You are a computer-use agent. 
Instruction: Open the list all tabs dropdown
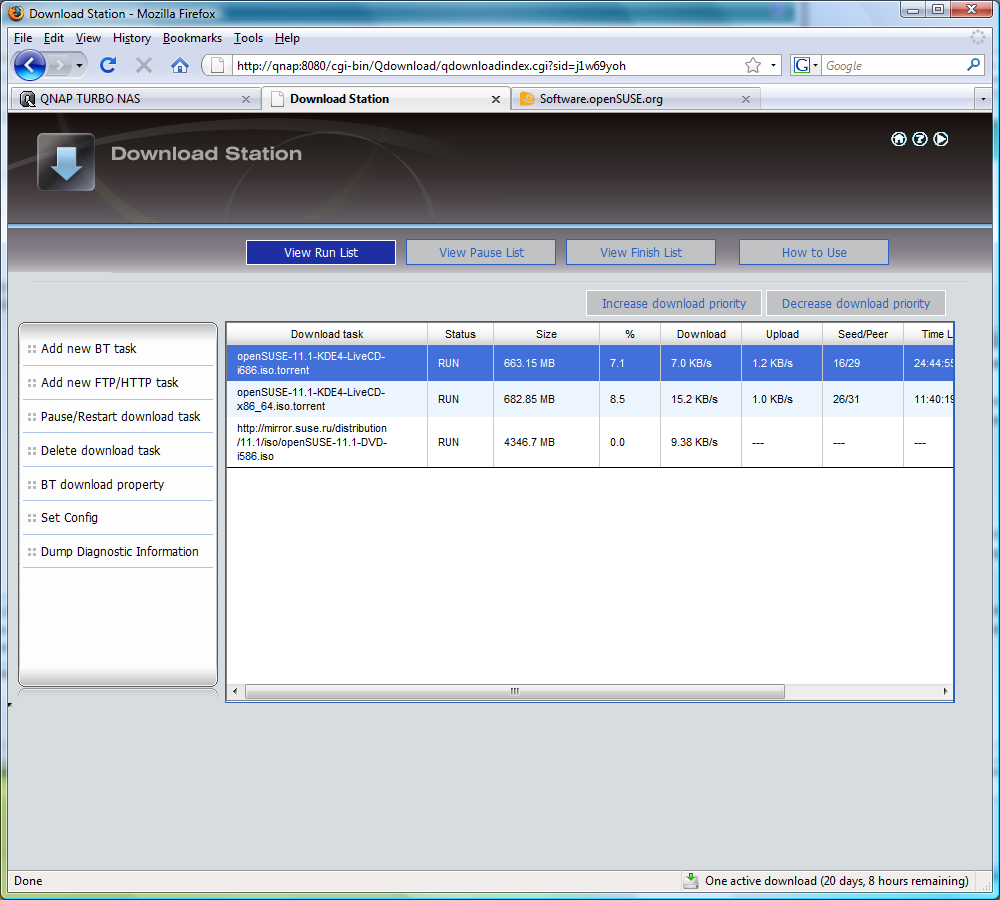coord(983,99)
